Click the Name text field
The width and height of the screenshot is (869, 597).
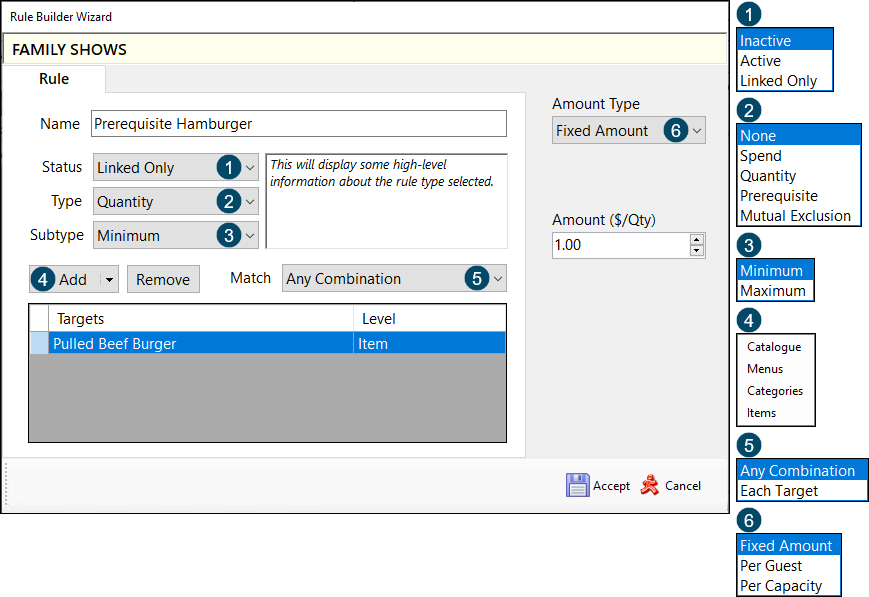[299, 124]
